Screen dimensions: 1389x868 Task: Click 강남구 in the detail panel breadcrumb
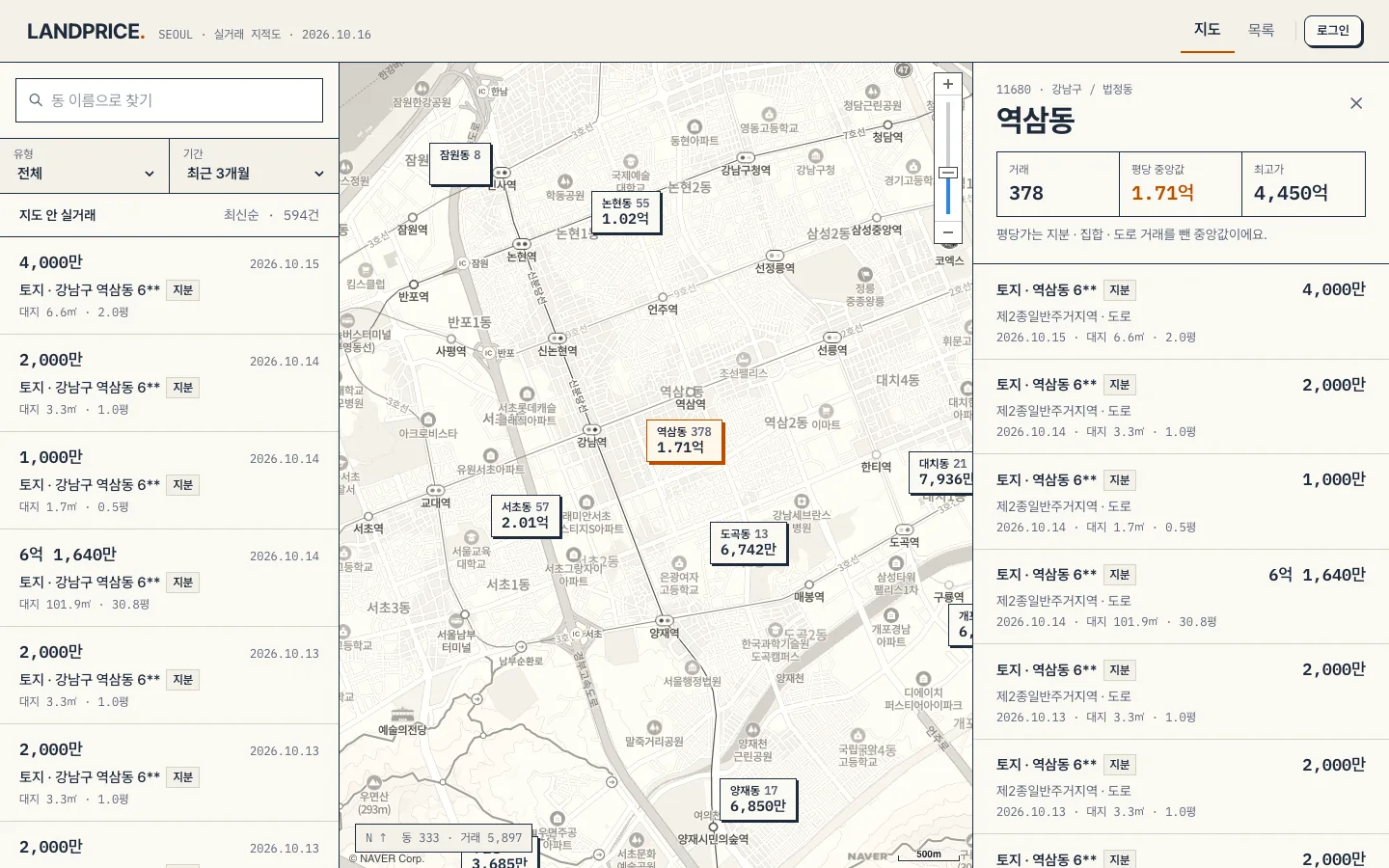(1067, 89)
